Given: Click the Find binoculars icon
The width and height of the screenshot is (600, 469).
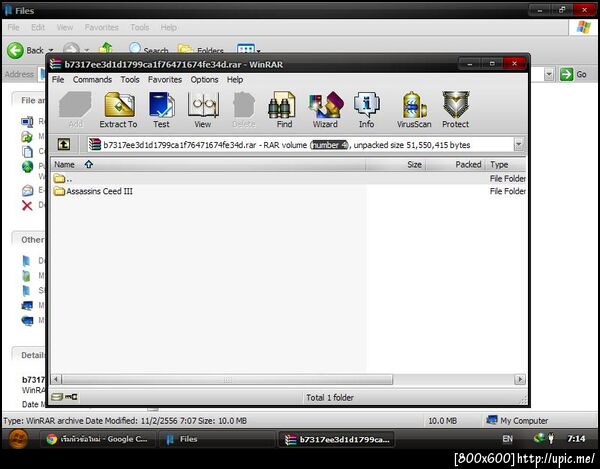Looking at the screenshot, I should [284, 110].
